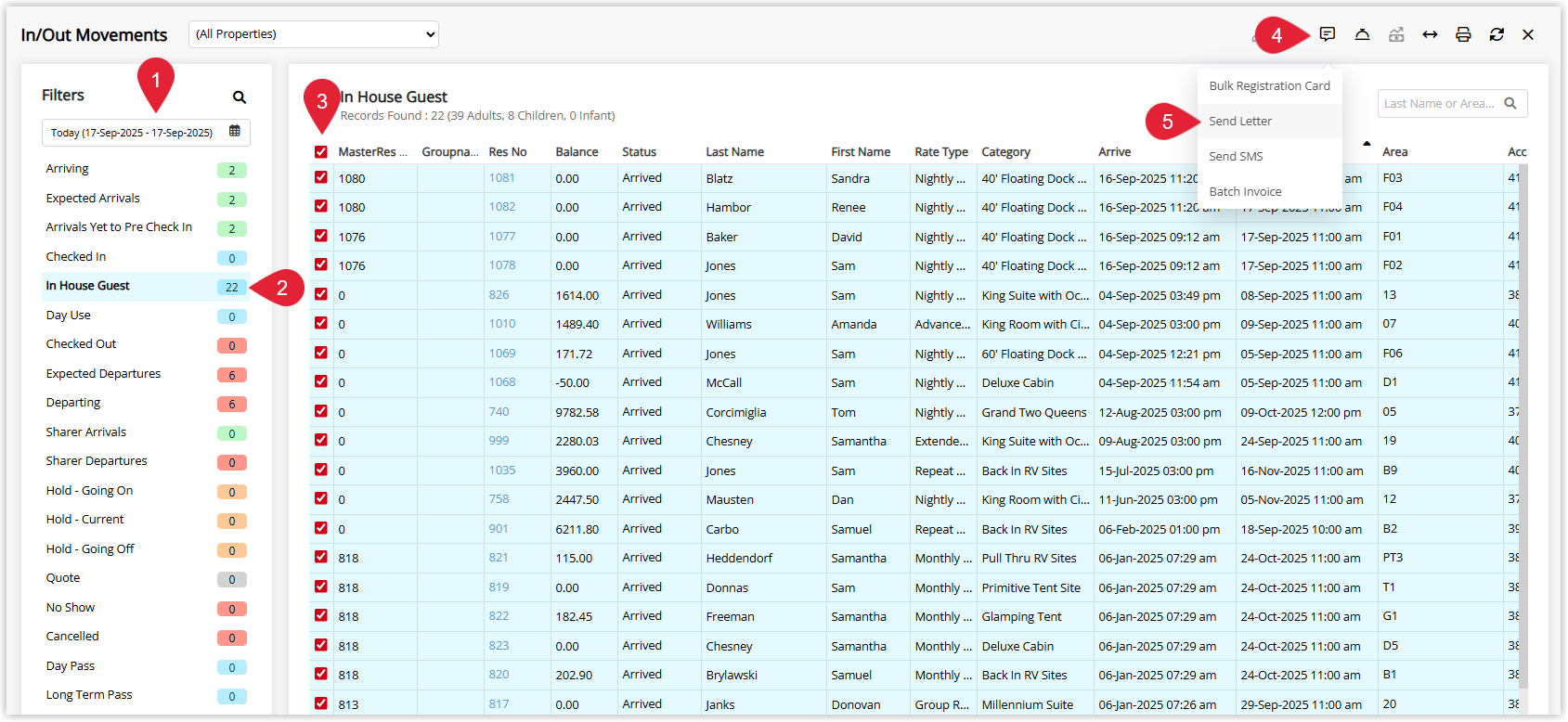Open reservation number 826 link

(499, 294)
